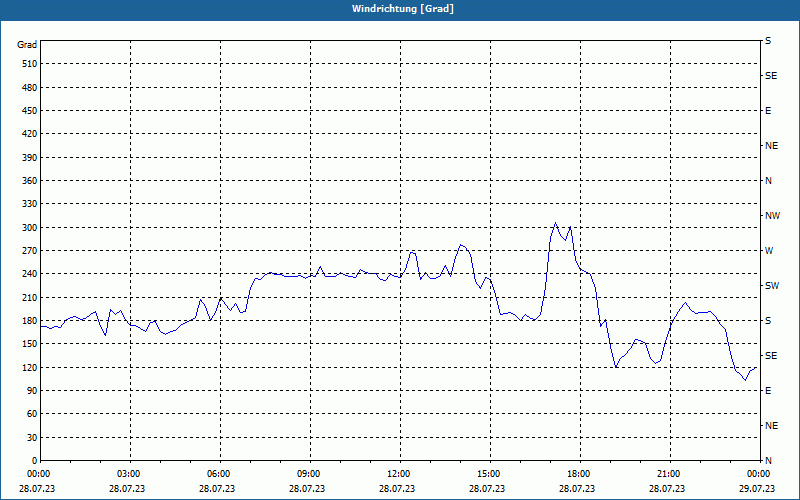Click the chart title "Windrichtung [Grad]"
The height and width of the screenshot is (500, 800).
403,9
